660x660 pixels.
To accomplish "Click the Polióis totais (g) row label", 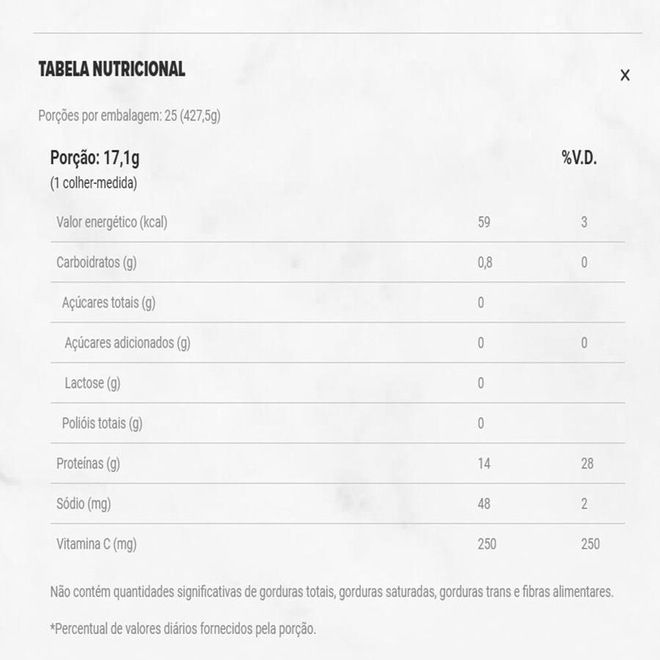I will [103, 423].
